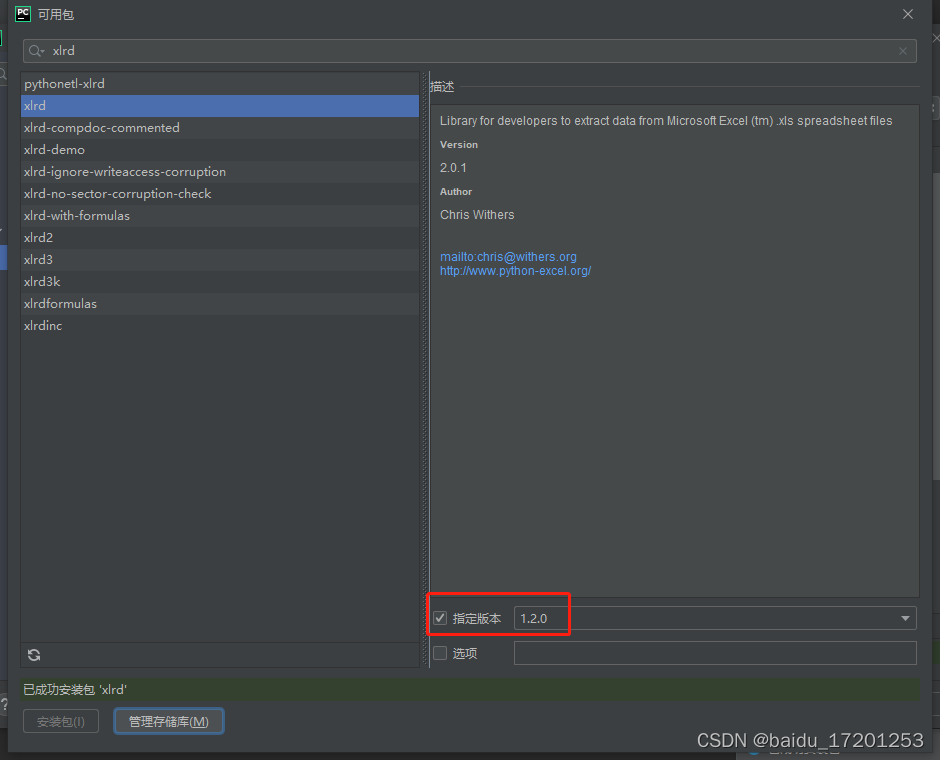940x760 pixels.
Task: Click inside the xlrd search field
Action: [200, 50]
